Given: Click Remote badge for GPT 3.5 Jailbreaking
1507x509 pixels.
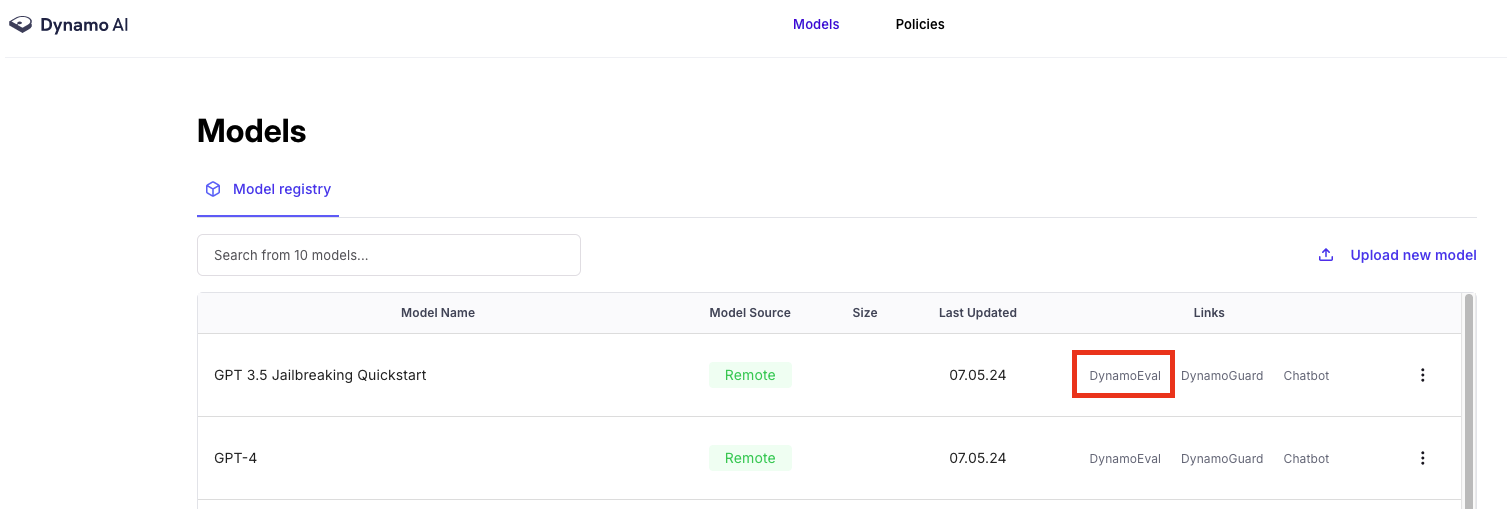Looking at the screenshot, I should pos(750,375).
